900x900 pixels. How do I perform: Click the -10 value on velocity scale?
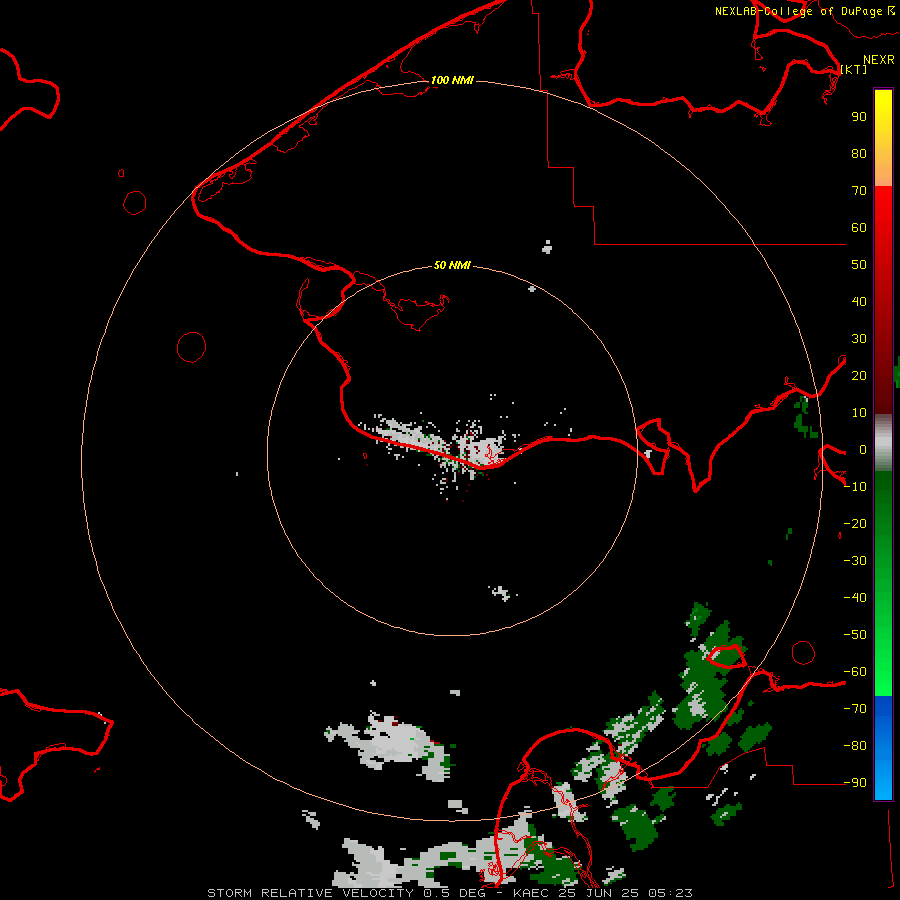coord(855,487)
